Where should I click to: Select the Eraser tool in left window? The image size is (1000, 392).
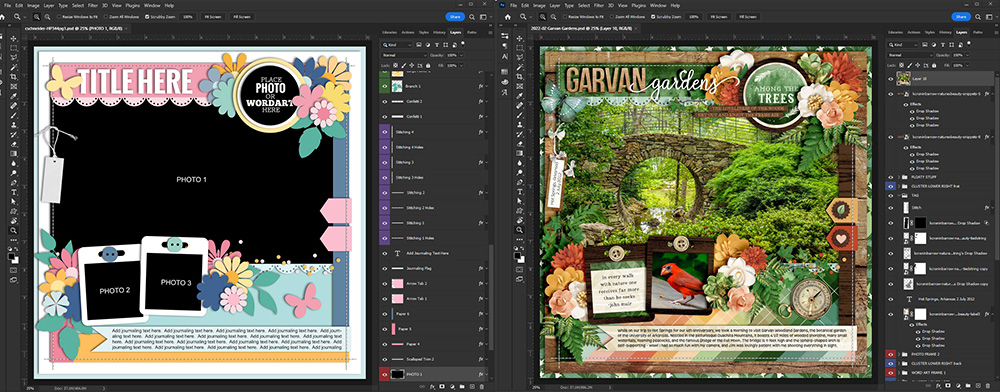pos(13,143)
